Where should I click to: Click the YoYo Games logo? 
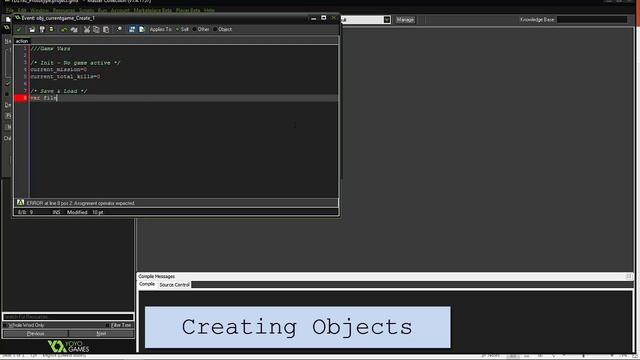(68, 347)
